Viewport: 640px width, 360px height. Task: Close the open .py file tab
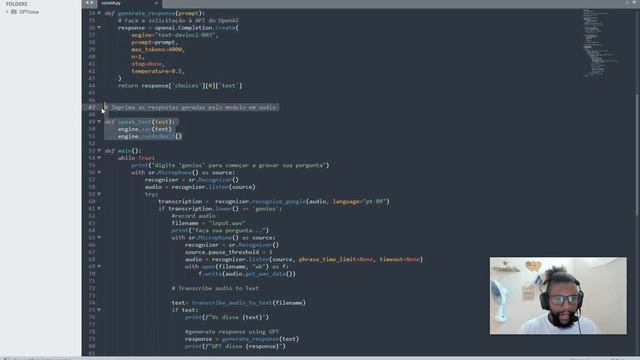pyautogui.click(x=156, y=3)
